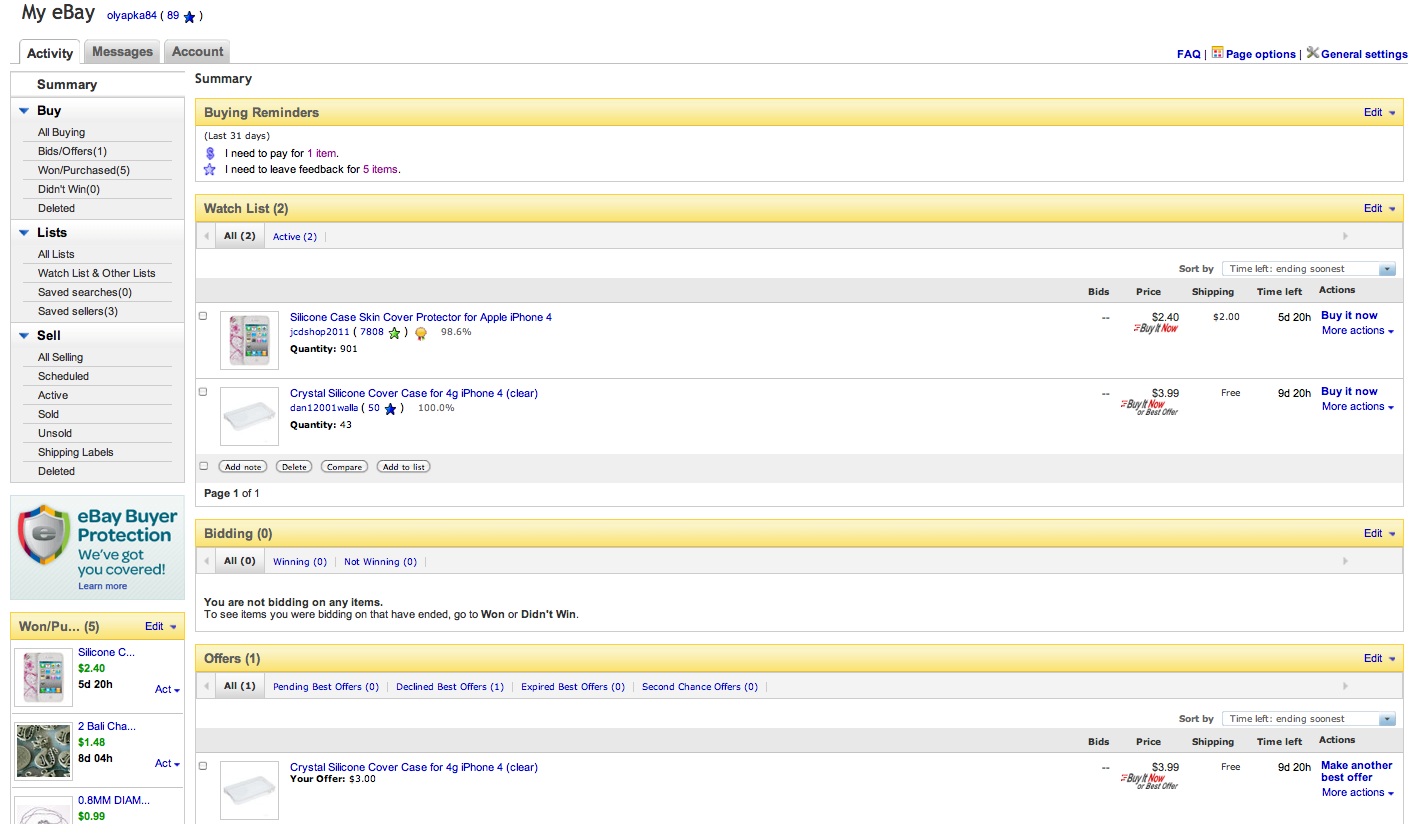Collapse the Buy section in sidebar
1420x824 pixels.
(x=24, y=111)
